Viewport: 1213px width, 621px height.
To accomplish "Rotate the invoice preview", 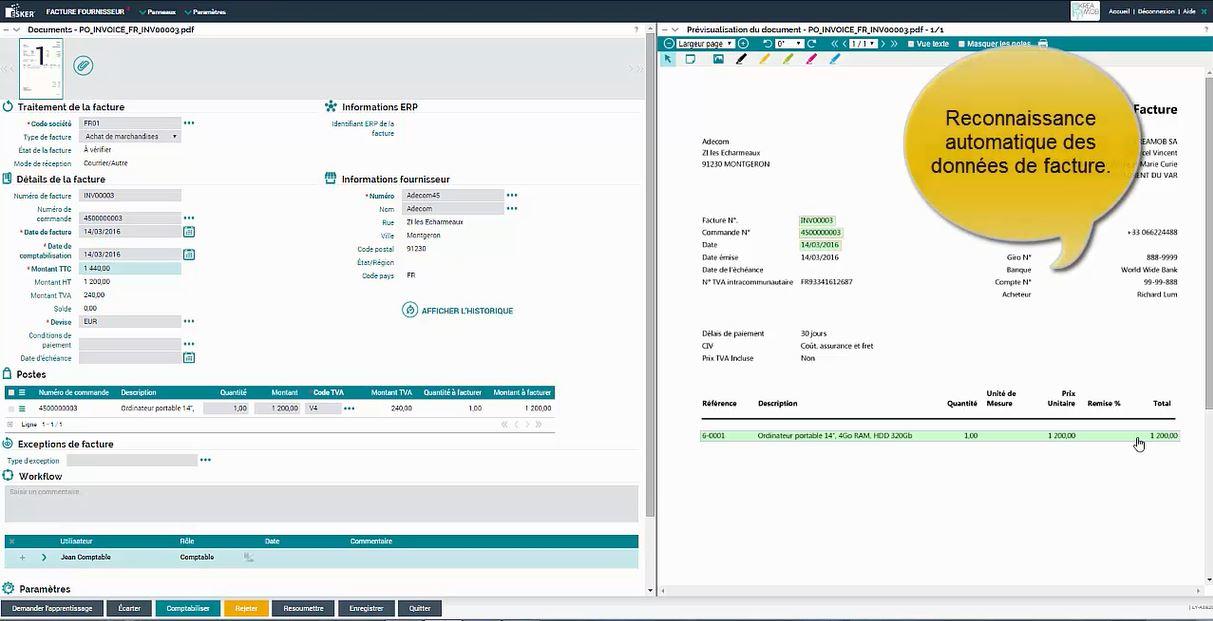I will (766, 43).
